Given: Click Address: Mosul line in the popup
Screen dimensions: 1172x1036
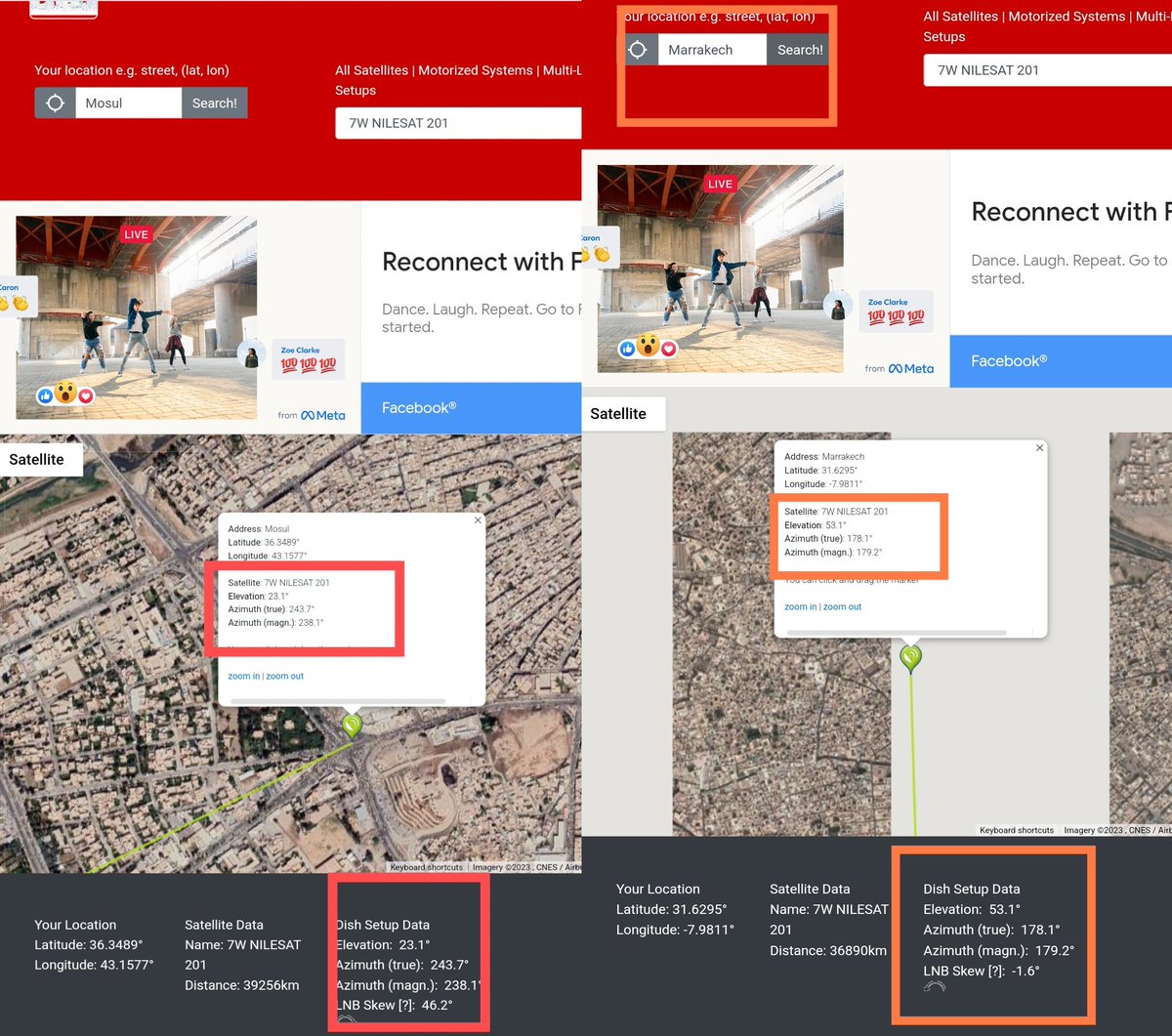Looking at the screenshot, I should tap(259, 529).
